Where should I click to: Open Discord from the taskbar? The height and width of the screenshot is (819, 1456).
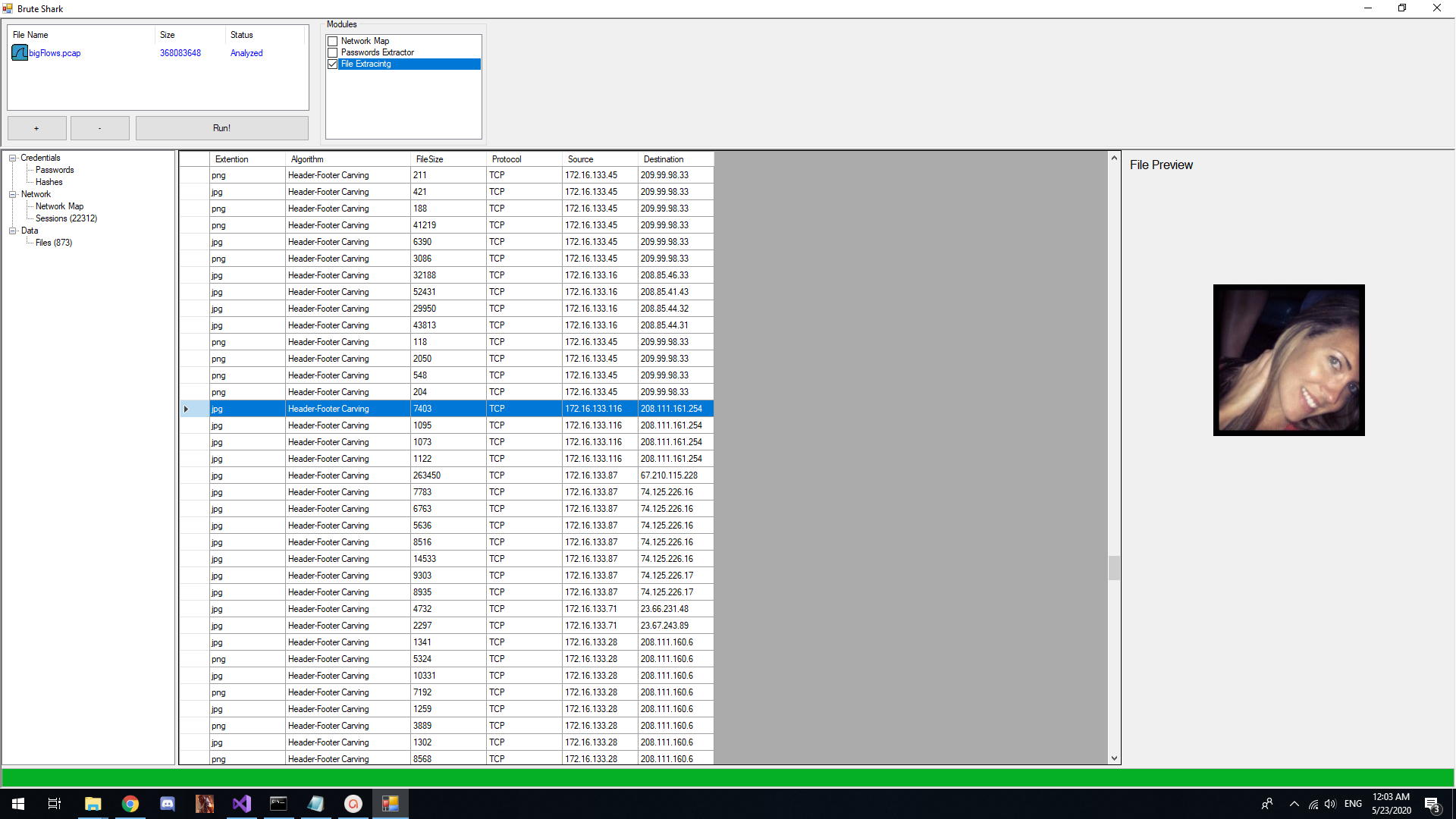click(x=168, y=804)
